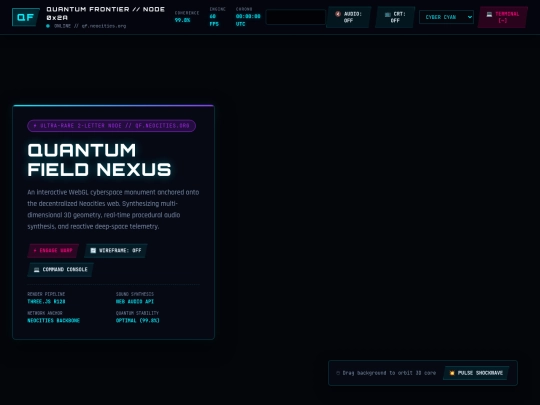Click the 'Quantum Frontier // Node 0x2A' title

click(x=105, y=13)
